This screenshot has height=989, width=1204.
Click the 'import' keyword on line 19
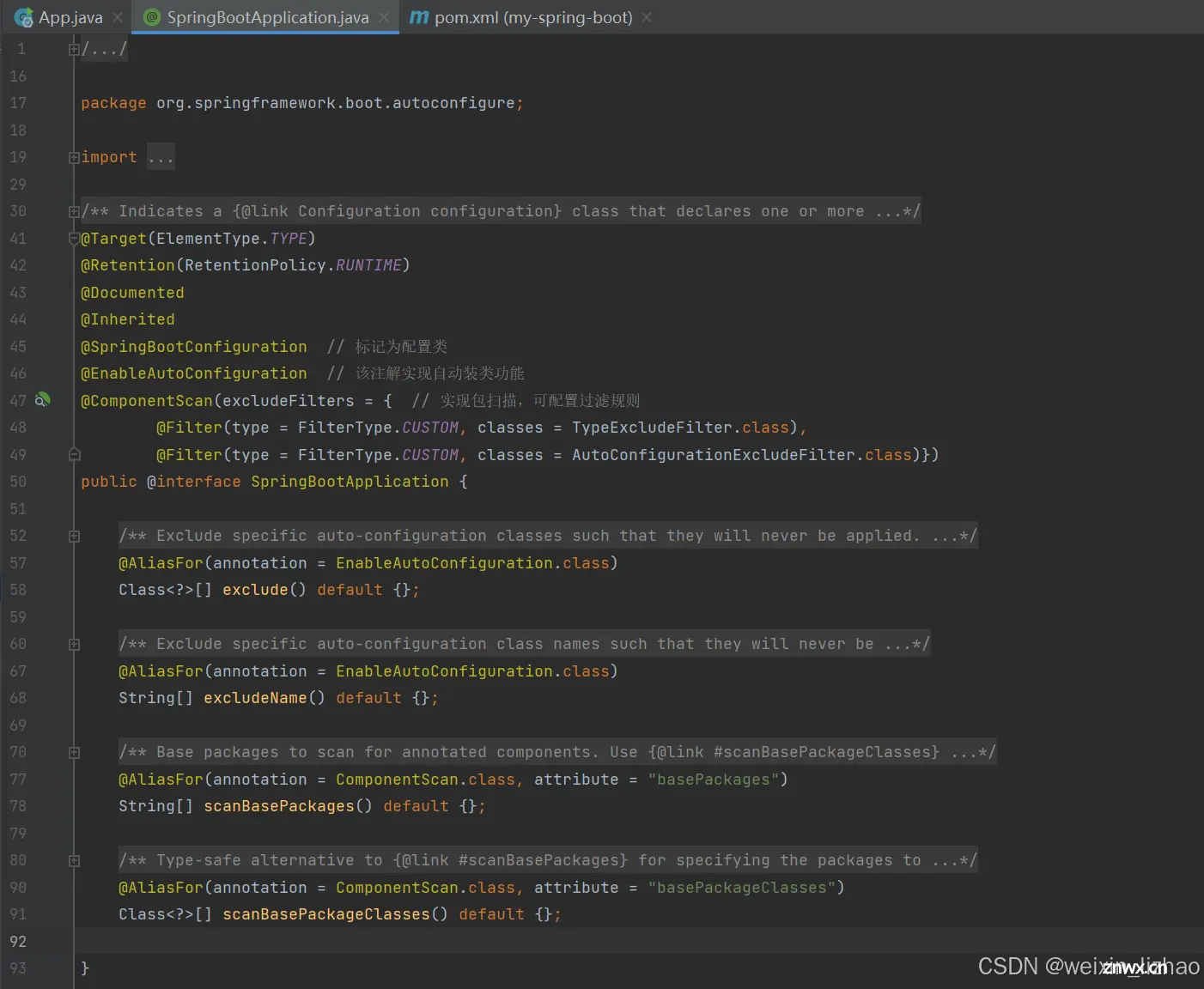[x=109, y=157]
